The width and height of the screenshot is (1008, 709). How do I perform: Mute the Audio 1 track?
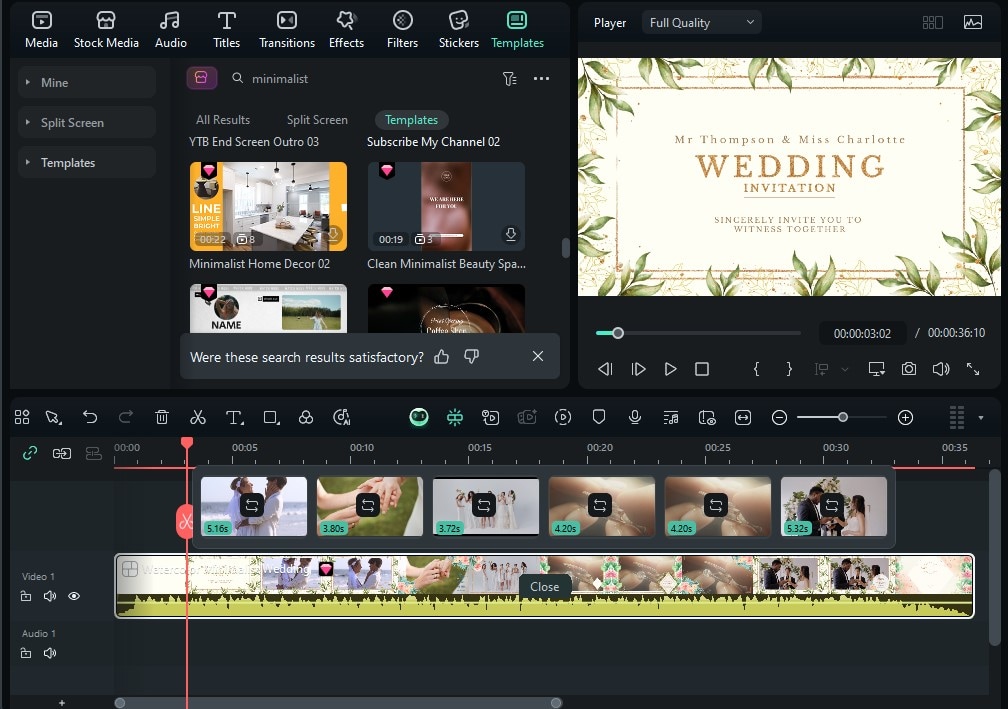(50, 653)
